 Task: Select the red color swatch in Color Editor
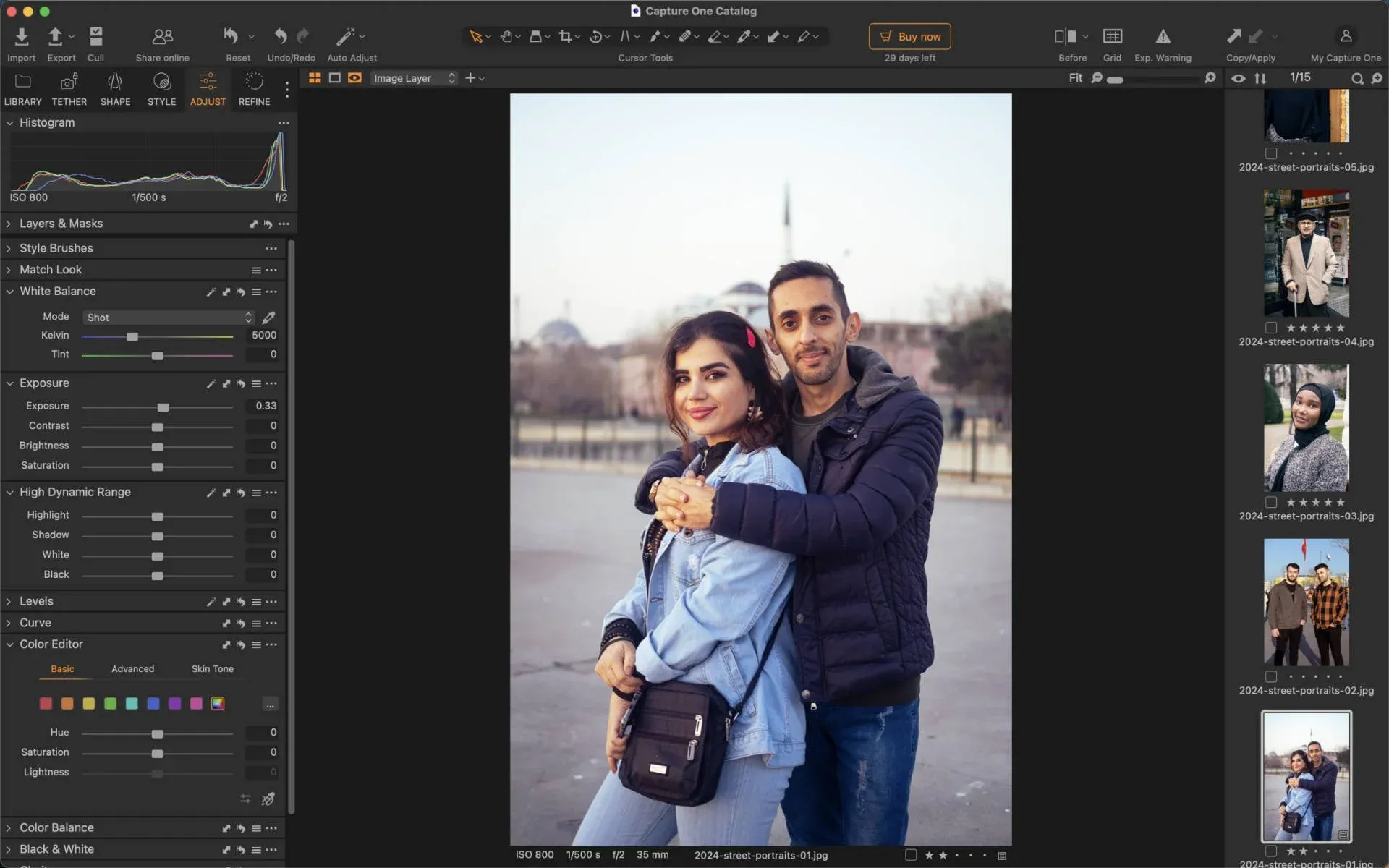[x=46, y=703]
